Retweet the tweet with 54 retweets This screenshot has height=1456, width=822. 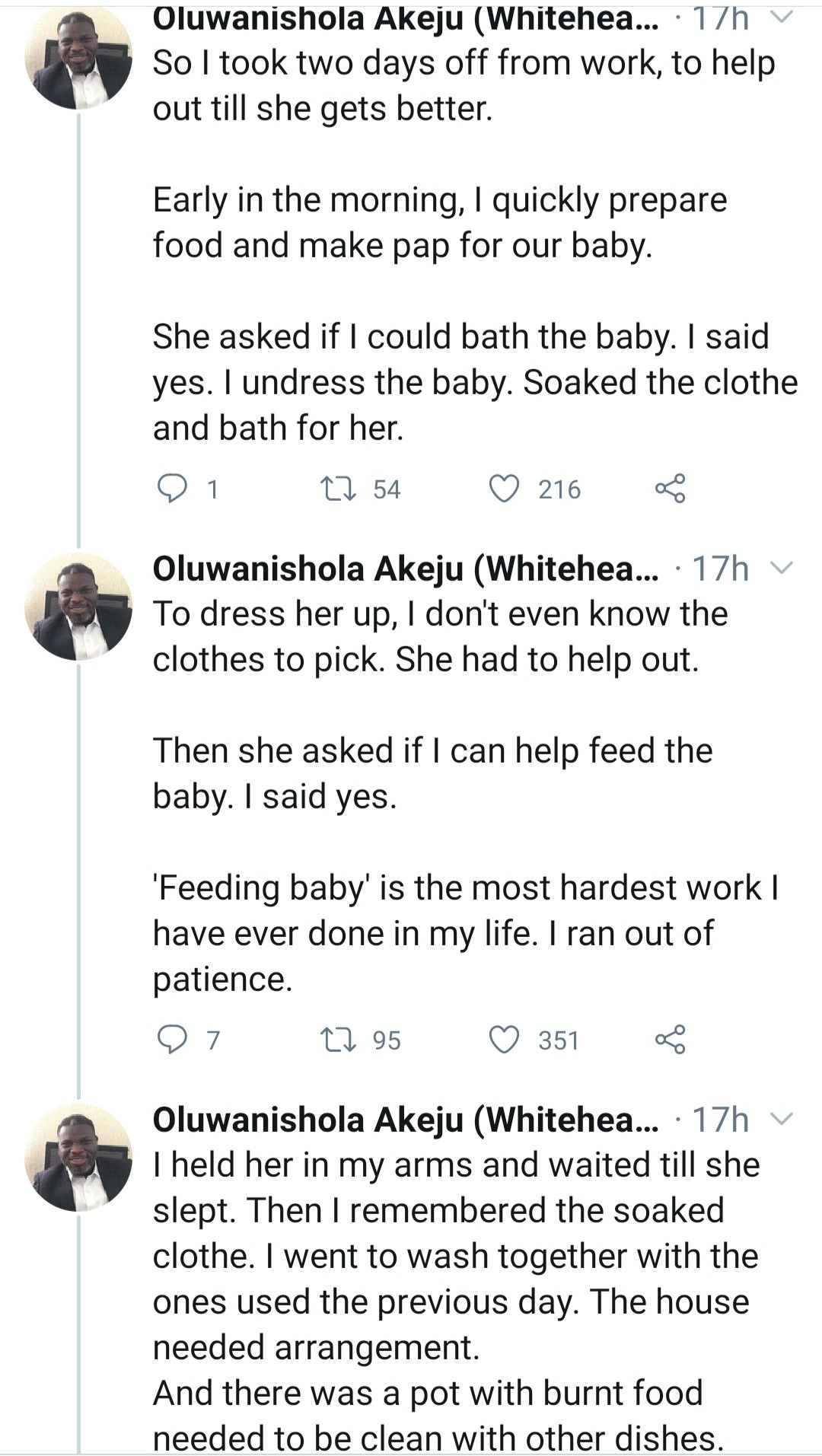pyautogui.click(x=339, y=489)
